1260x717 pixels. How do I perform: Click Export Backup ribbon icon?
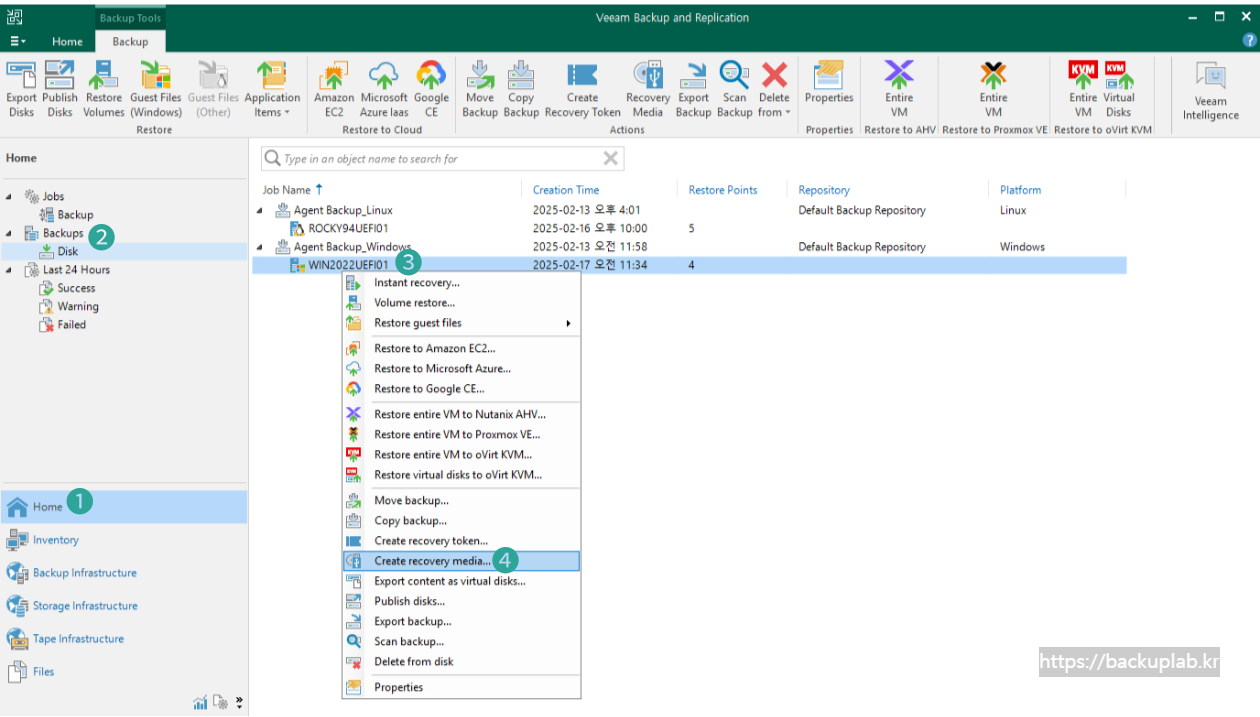point(693,89)
